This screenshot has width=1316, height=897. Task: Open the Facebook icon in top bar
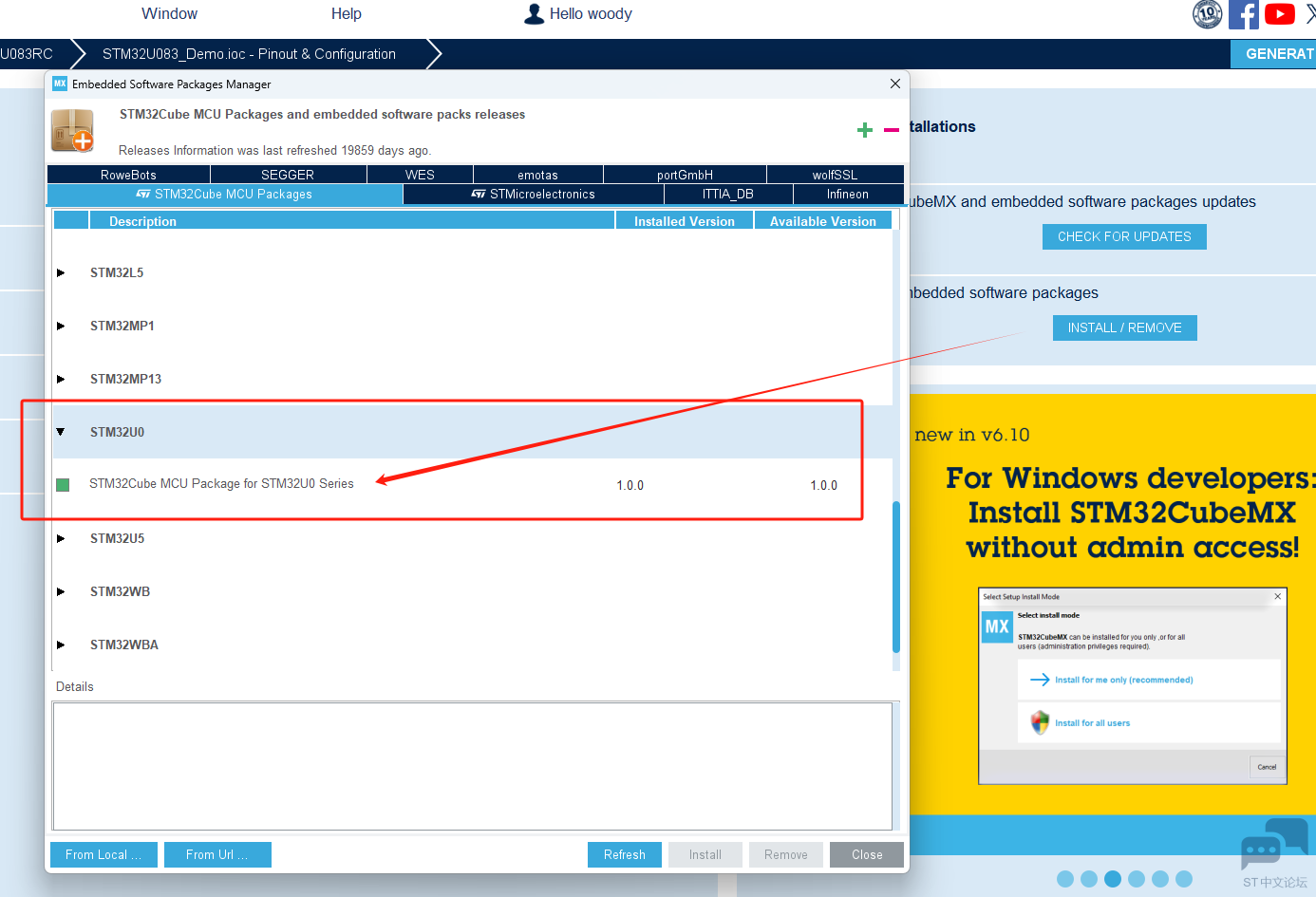(1243, 14)
